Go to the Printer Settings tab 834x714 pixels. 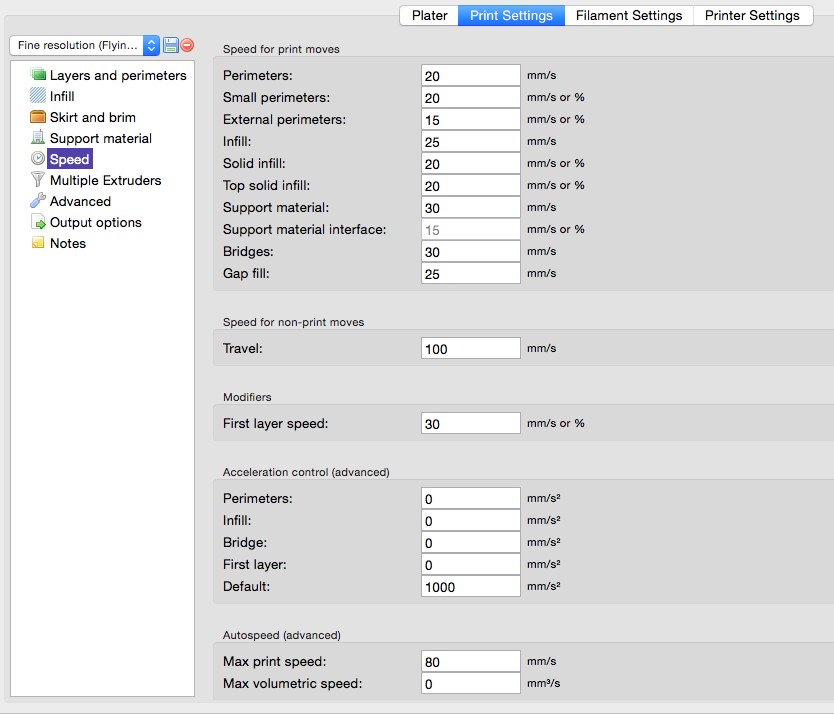(x=751, y=15)
